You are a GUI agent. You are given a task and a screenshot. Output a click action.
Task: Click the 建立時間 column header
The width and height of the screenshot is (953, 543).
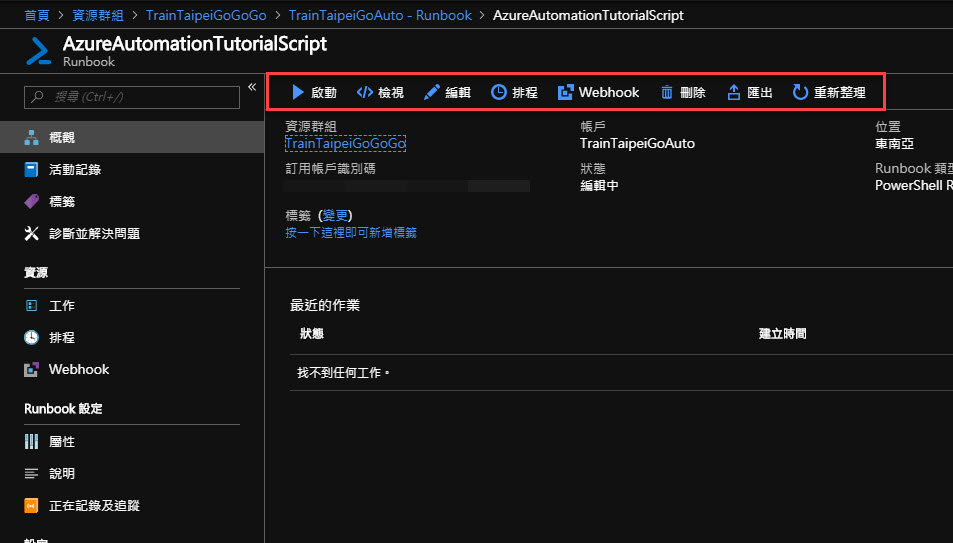[x=782, y=333]
